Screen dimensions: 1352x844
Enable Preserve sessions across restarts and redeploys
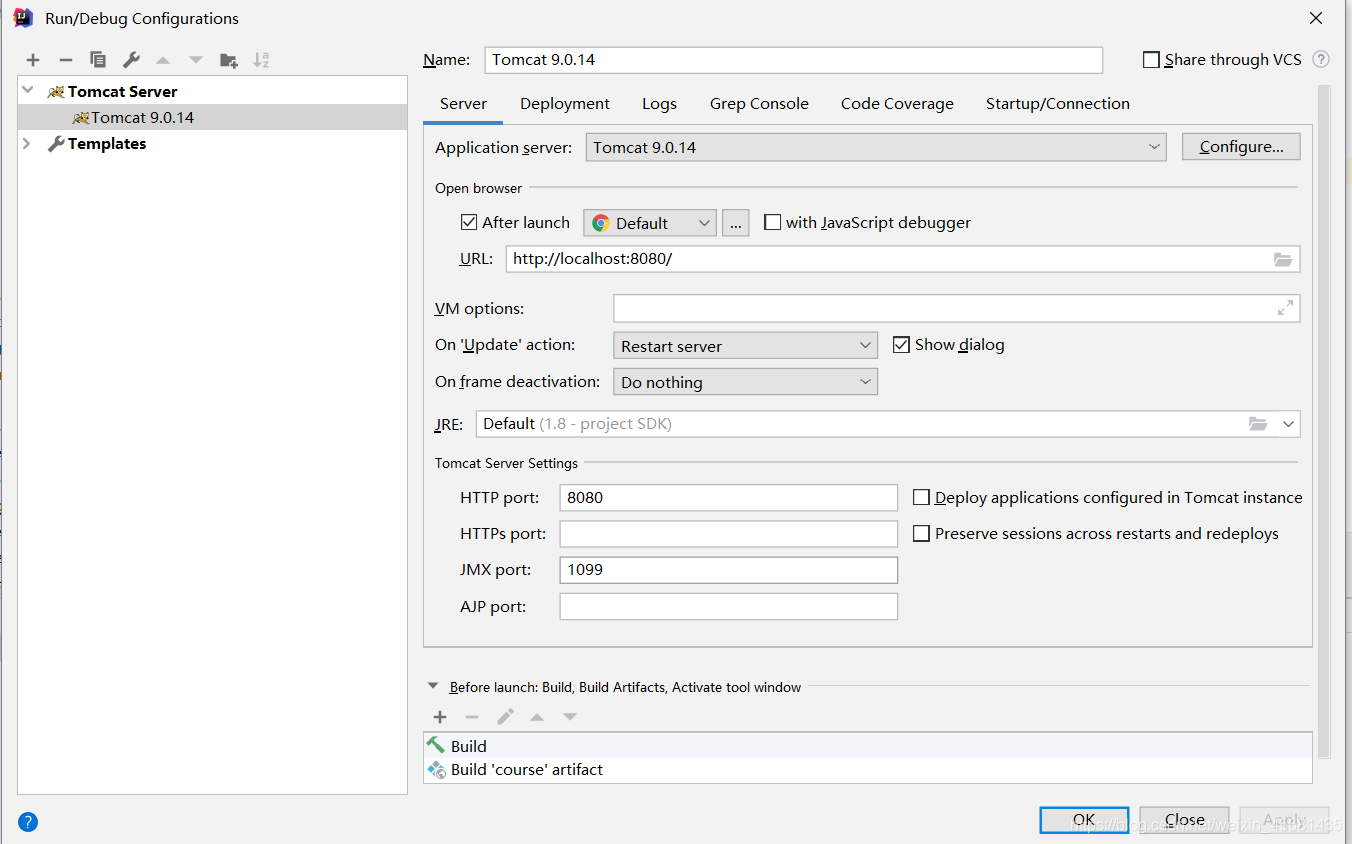point(921,534)
